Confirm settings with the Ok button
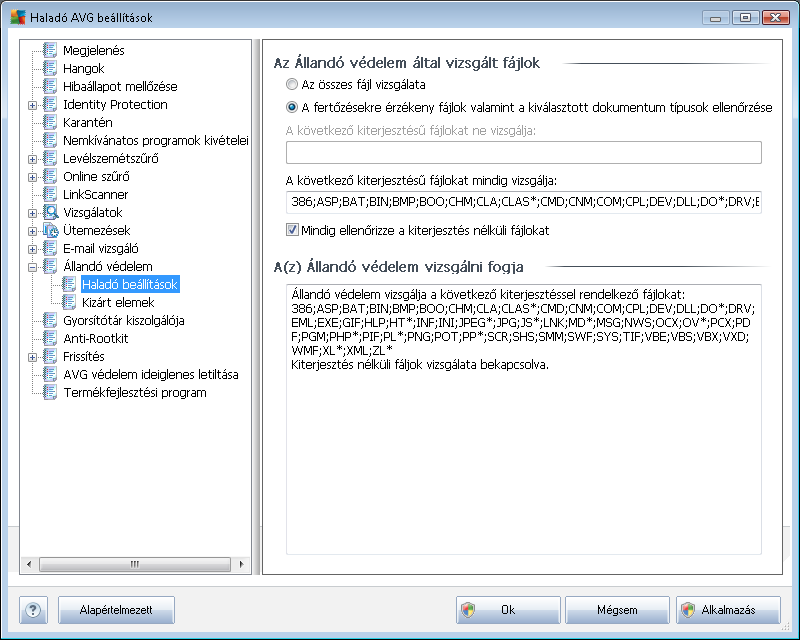The width and height of the screenshot is (800, 640). [508, 610]
